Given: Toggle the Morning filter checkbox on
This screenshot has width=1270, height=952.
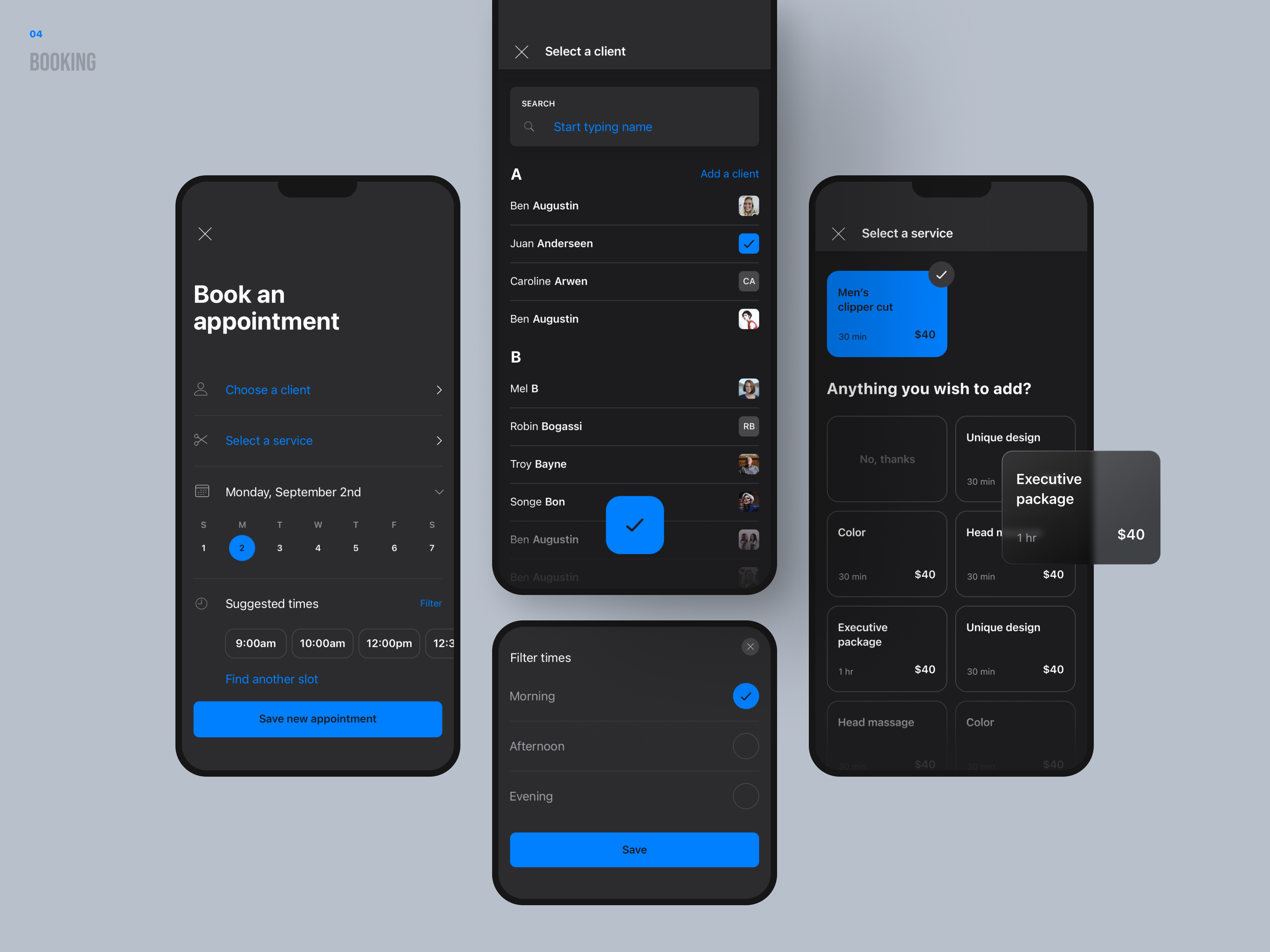Looking at the screenshot, I should coord(746,696).
